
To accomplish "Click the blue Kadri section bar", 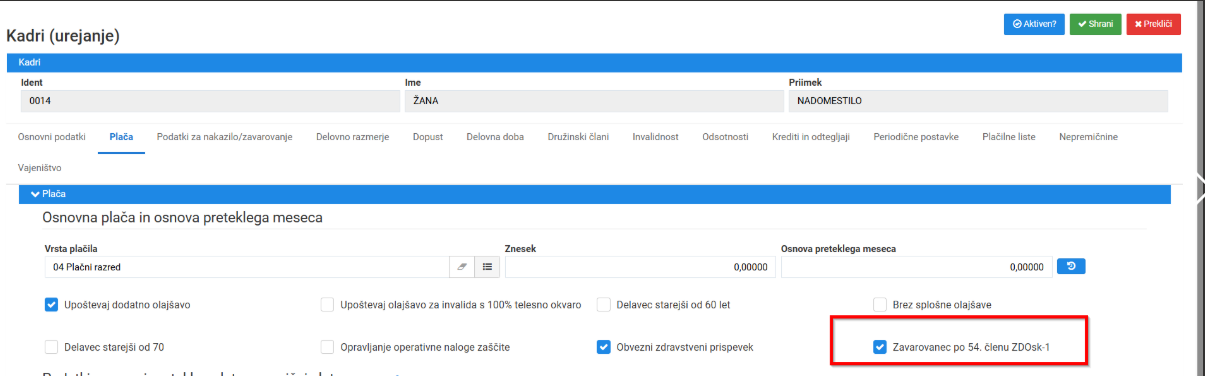I will pos(594,62).
